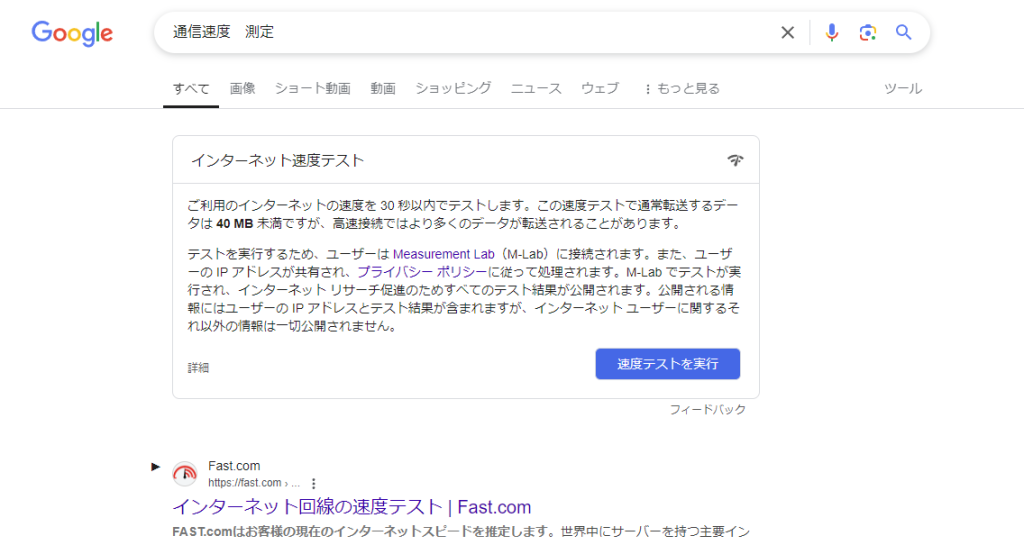
Task: Follow the Measurement Lab link
Action: point(443,254)
